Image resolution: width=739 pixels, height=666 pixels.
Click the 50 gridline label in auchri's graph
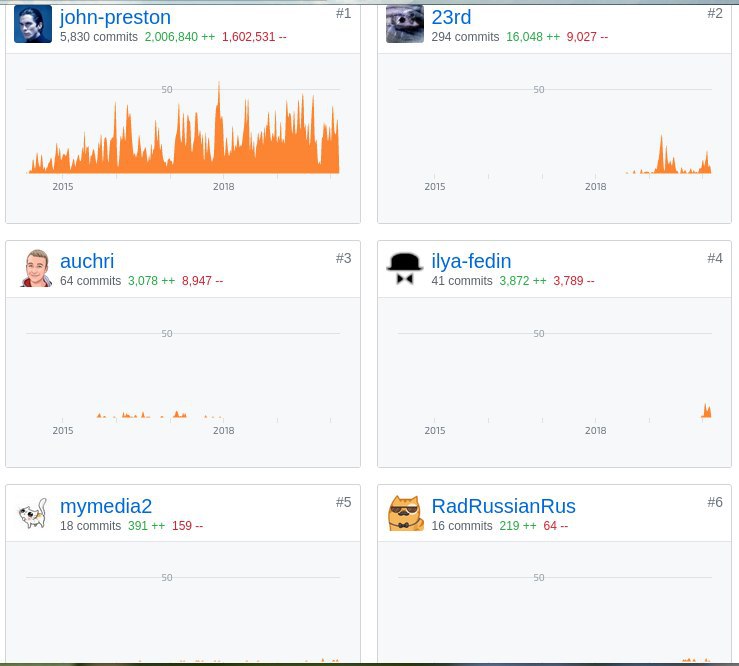click(x=167, y=334)
